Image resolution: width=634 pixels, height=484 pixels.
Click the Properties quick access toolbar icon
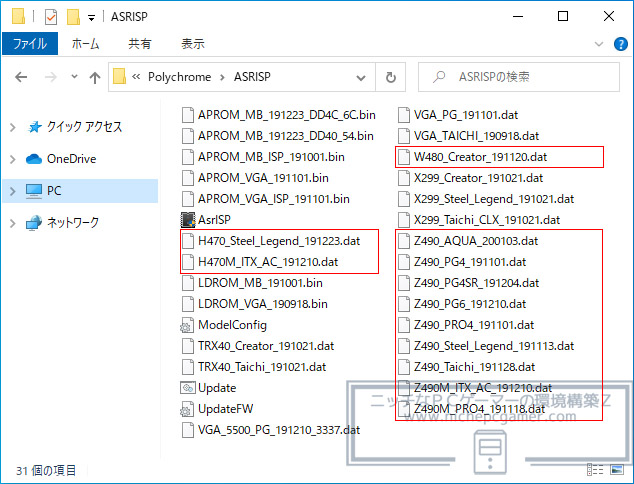51,17
